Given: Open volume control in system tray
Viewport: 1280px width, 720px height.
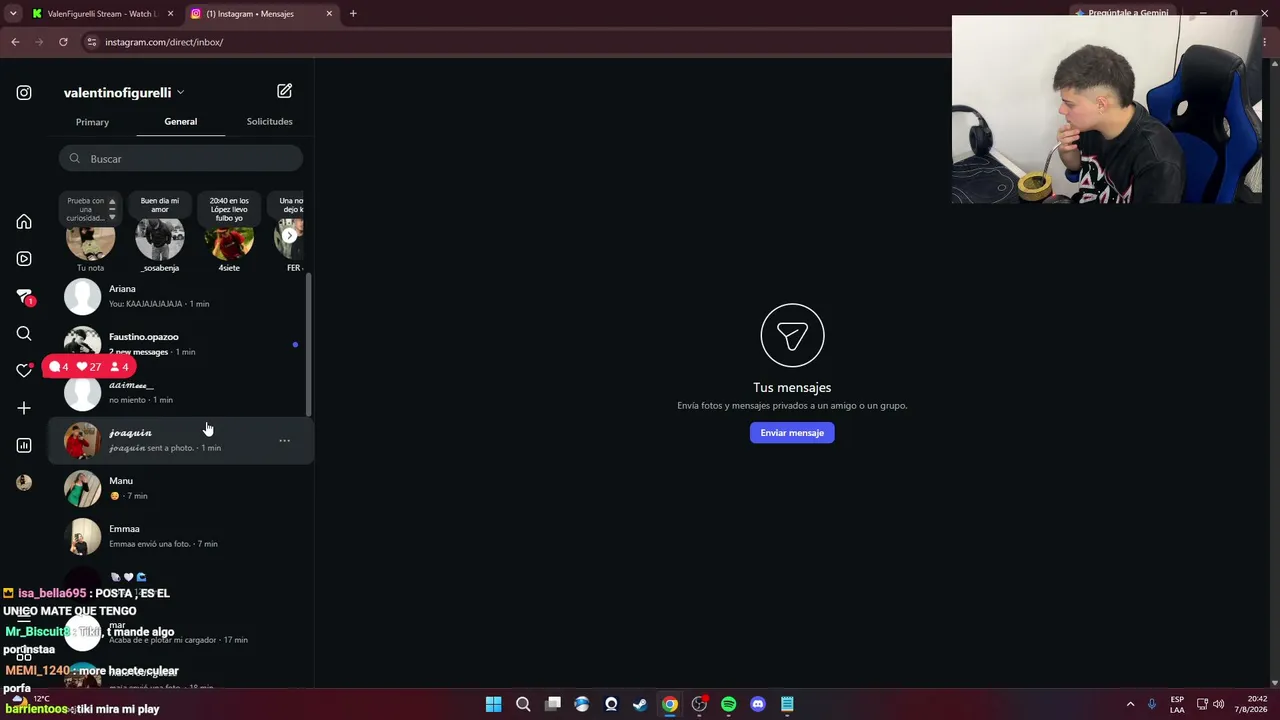Looking at the screenshot, I should coord(1218,705).
